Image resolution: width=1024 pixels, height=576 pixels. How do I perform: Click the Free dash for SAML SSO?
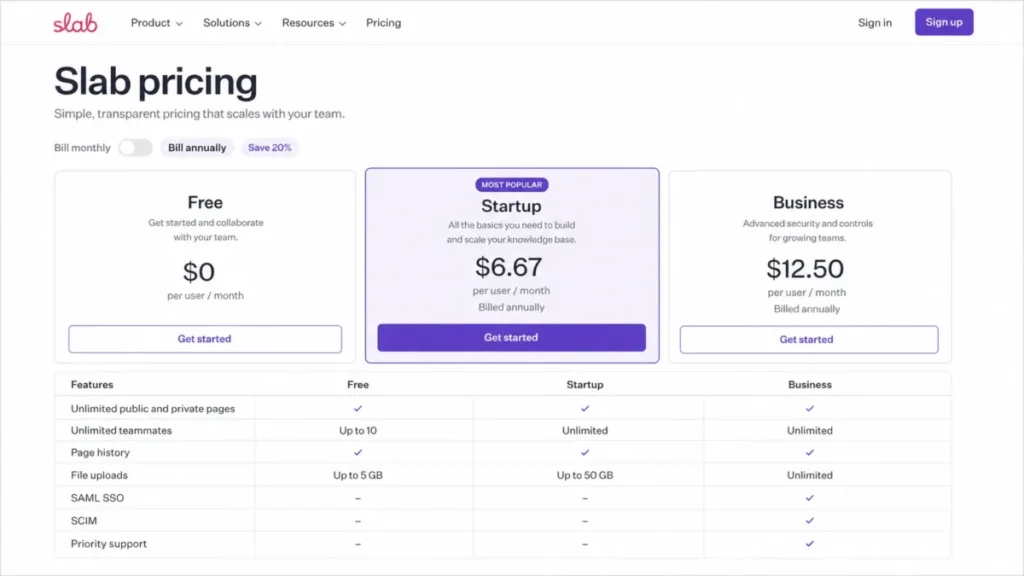358,498
